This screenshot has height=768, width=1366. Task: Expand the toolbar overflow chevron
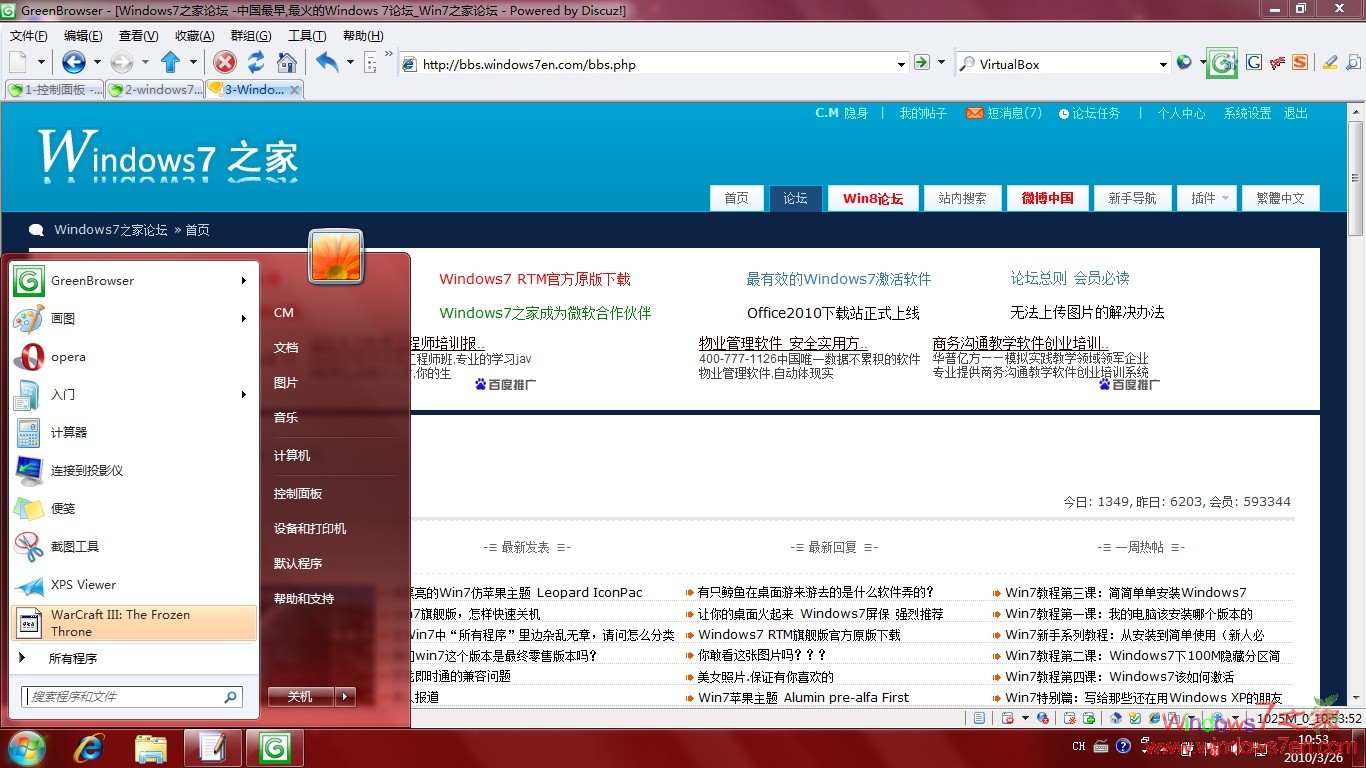(388, 55)
